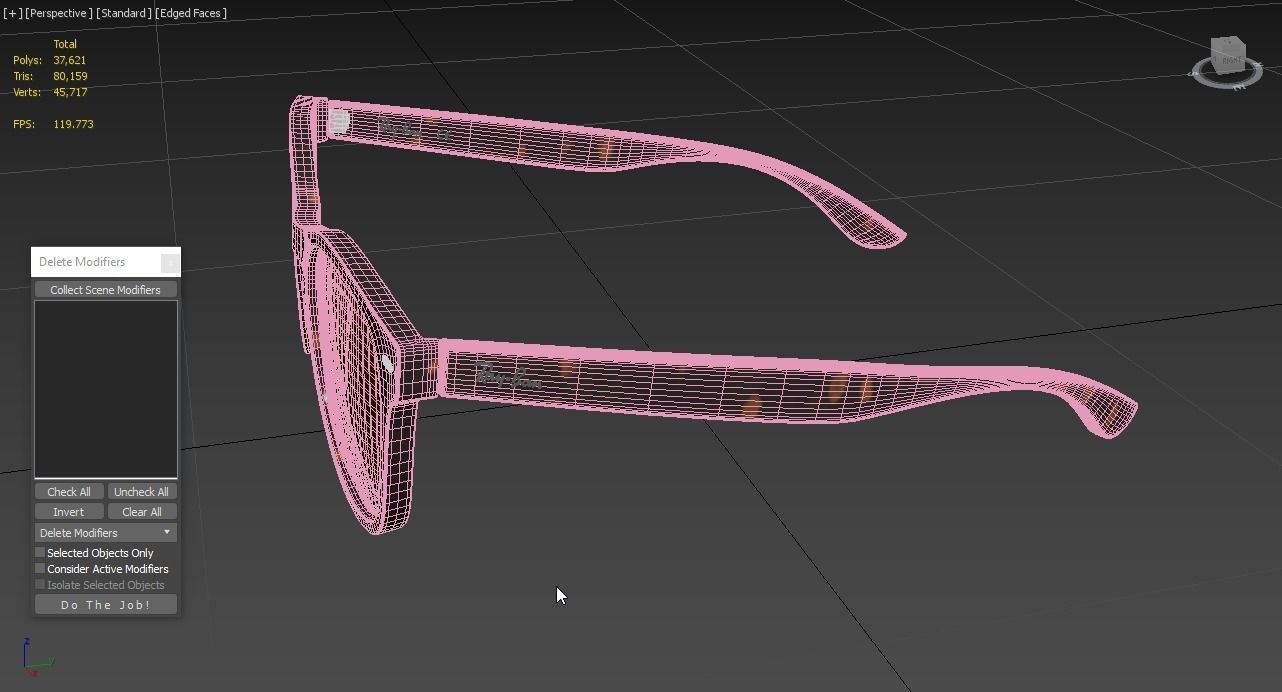Viewport: 1282px width, 692px height.
Task: Click Collect Scene Modifiers button
Action: point(105,290)
